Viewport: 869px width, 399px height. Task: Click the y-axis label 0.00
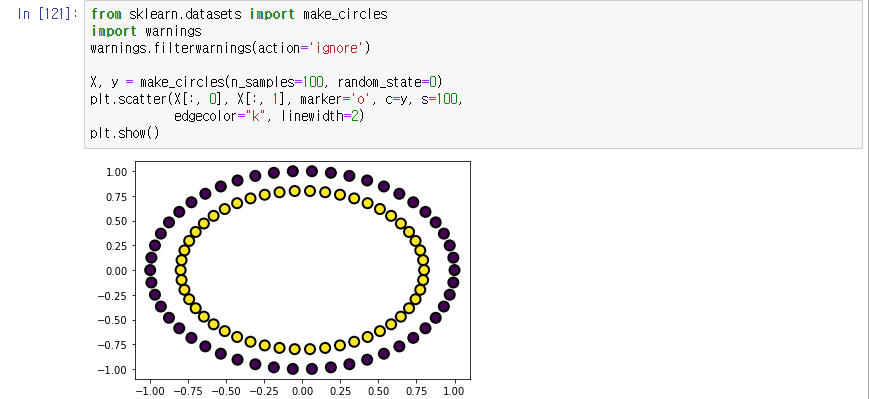[x=116, y=270]
